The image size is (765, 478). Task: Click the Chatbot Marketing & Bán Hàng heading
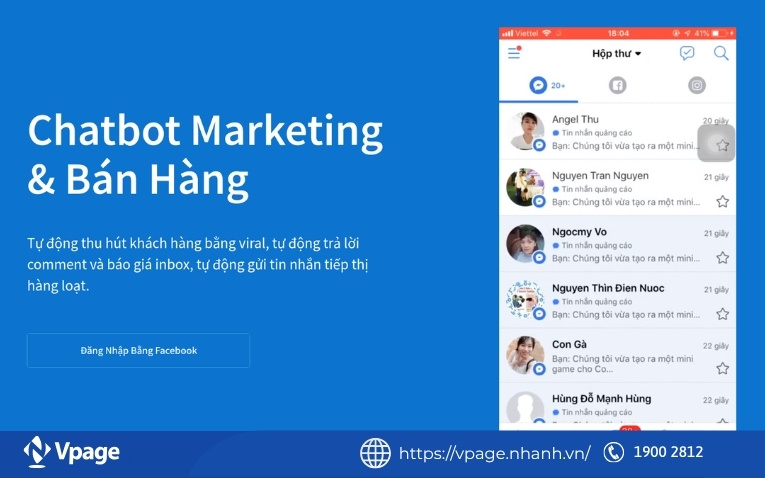point(205,156)
